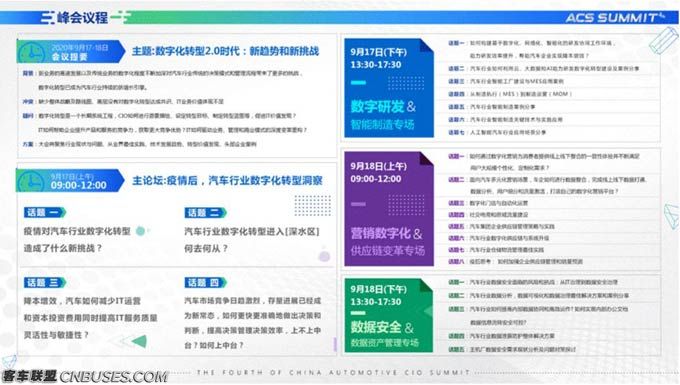Click the 汽车行业数字化转型进入[深水区] topic text
This screenshot has height=385, width=680.
[252, 232]
